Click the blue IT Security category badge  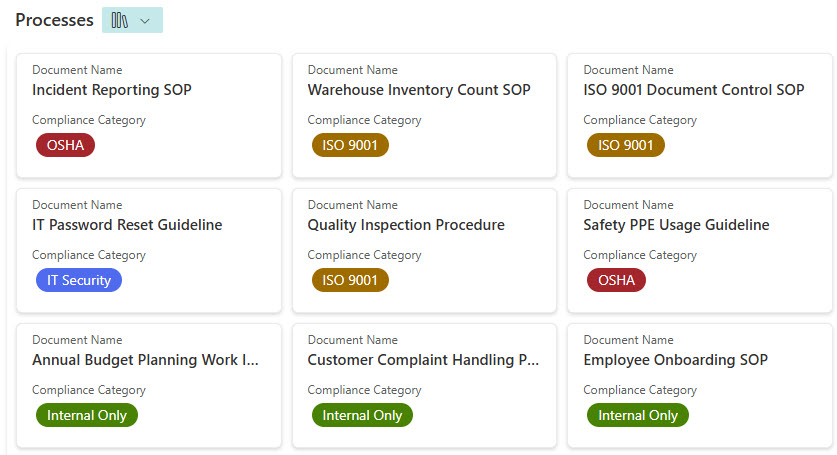(x=79, y=280)
